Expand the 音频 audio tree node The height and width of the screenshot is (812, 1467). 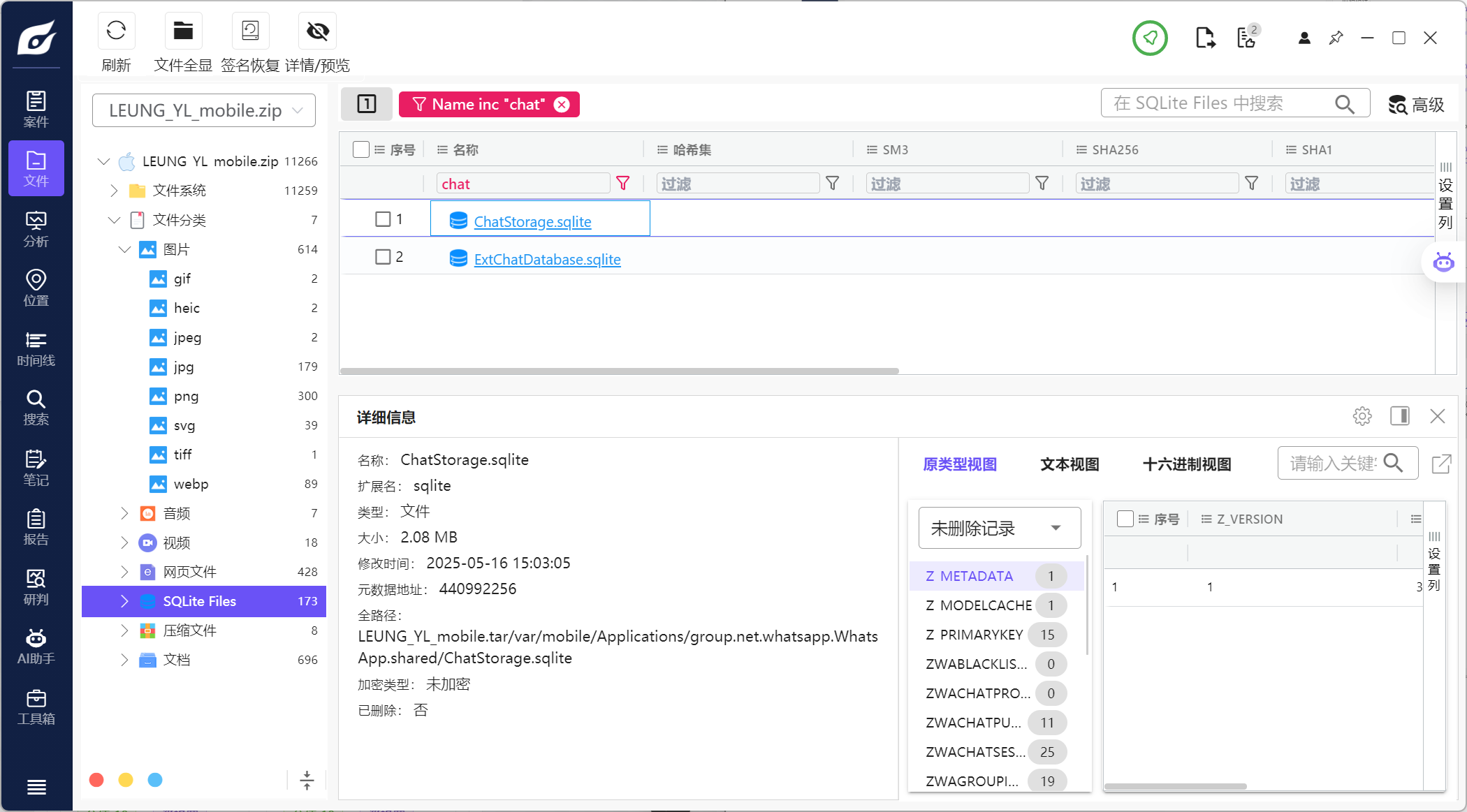click(124, 513)
